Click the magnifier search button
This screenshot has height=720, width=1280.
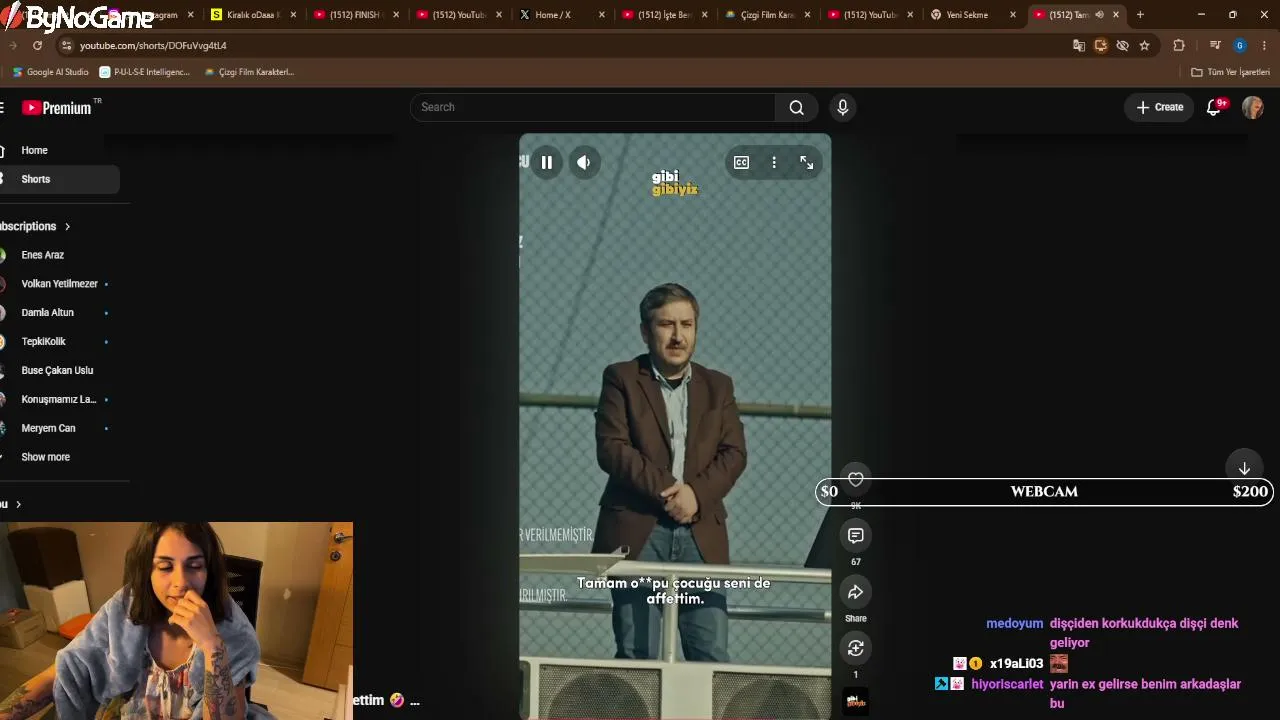(x=797, y=107)
